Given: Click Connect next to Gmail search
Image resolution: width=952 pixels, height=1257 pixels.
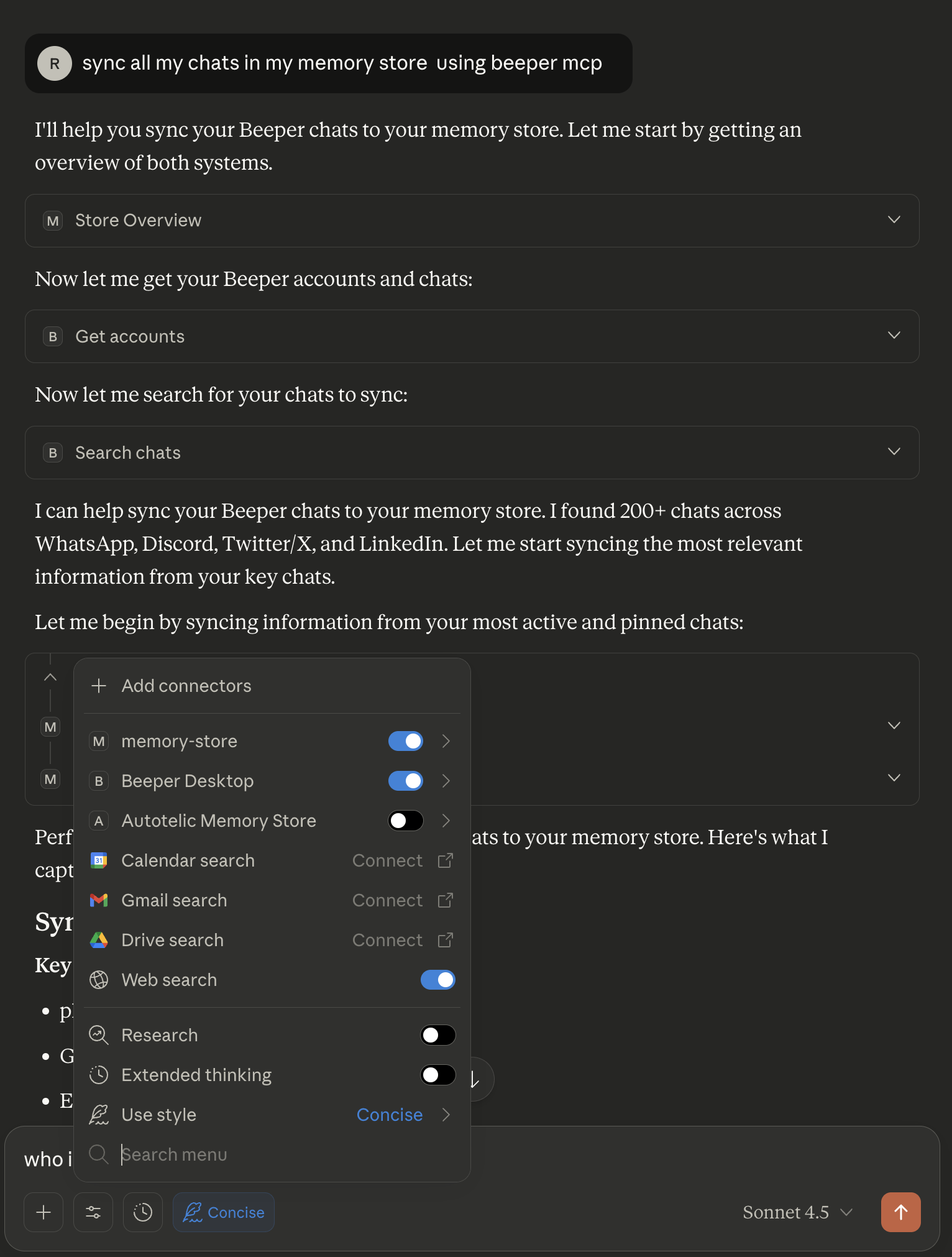Looking at the screenshot, I should 387,900.
